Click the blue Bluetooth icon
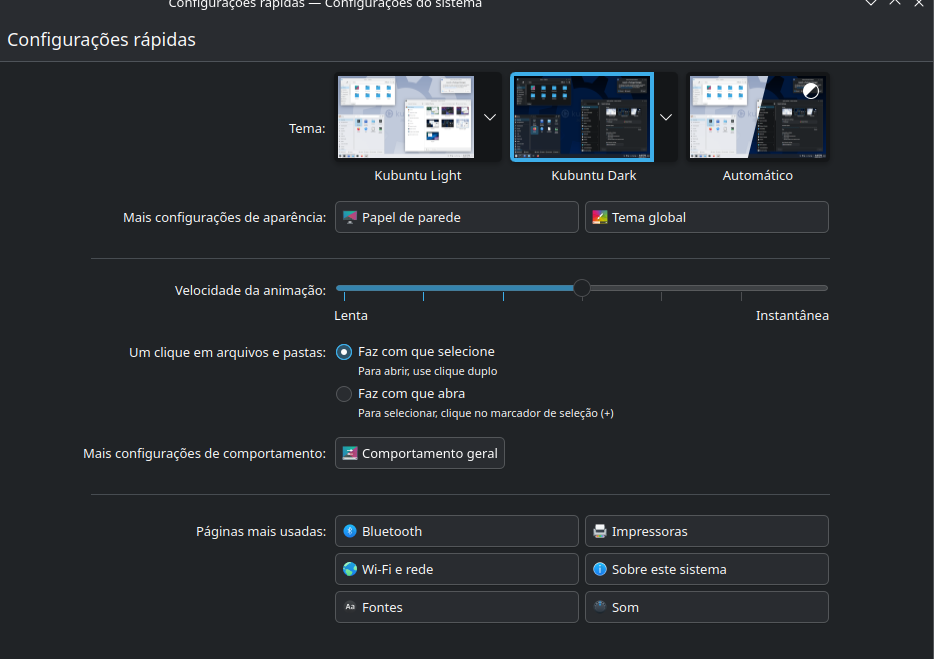The width and height of the screenshot is (934, 659). pyautogui.click(x=350, y=531)
